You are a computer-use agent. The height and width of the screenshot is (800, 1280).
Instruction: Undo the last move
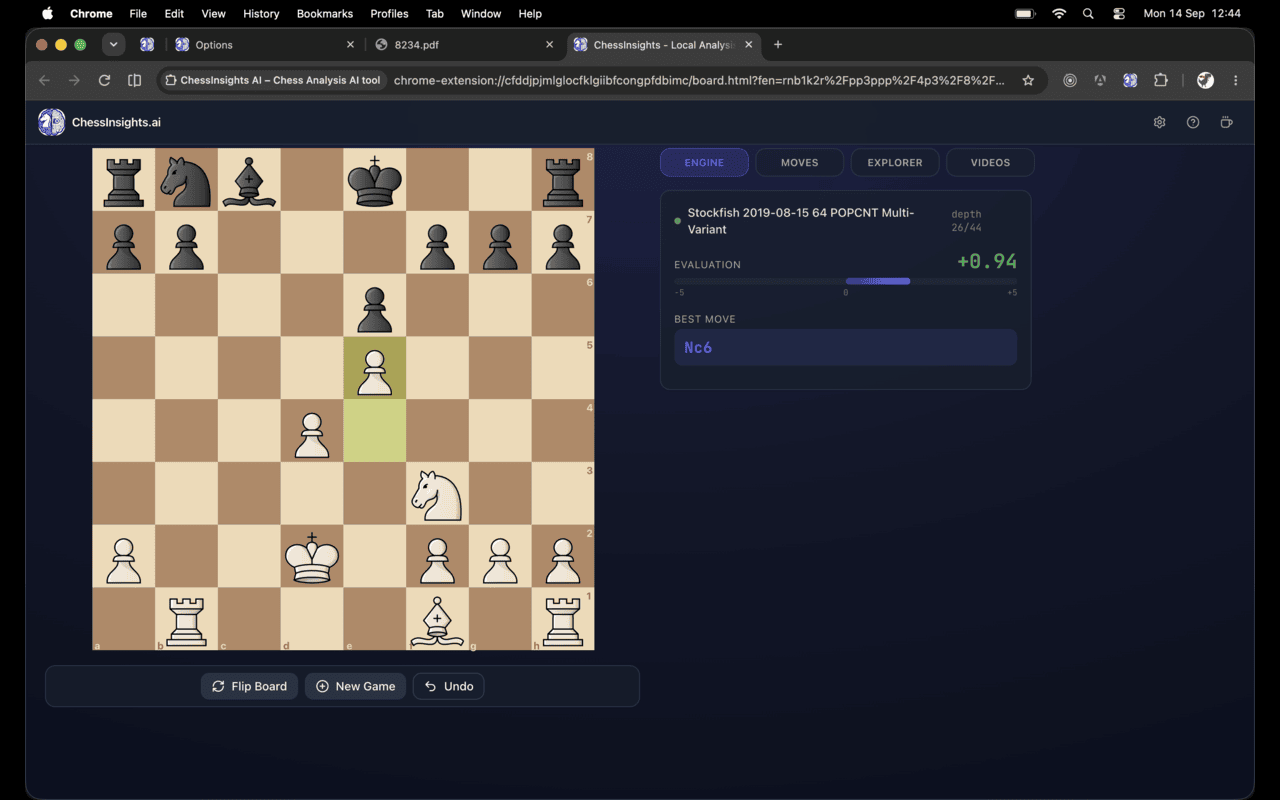coord(448,686)
